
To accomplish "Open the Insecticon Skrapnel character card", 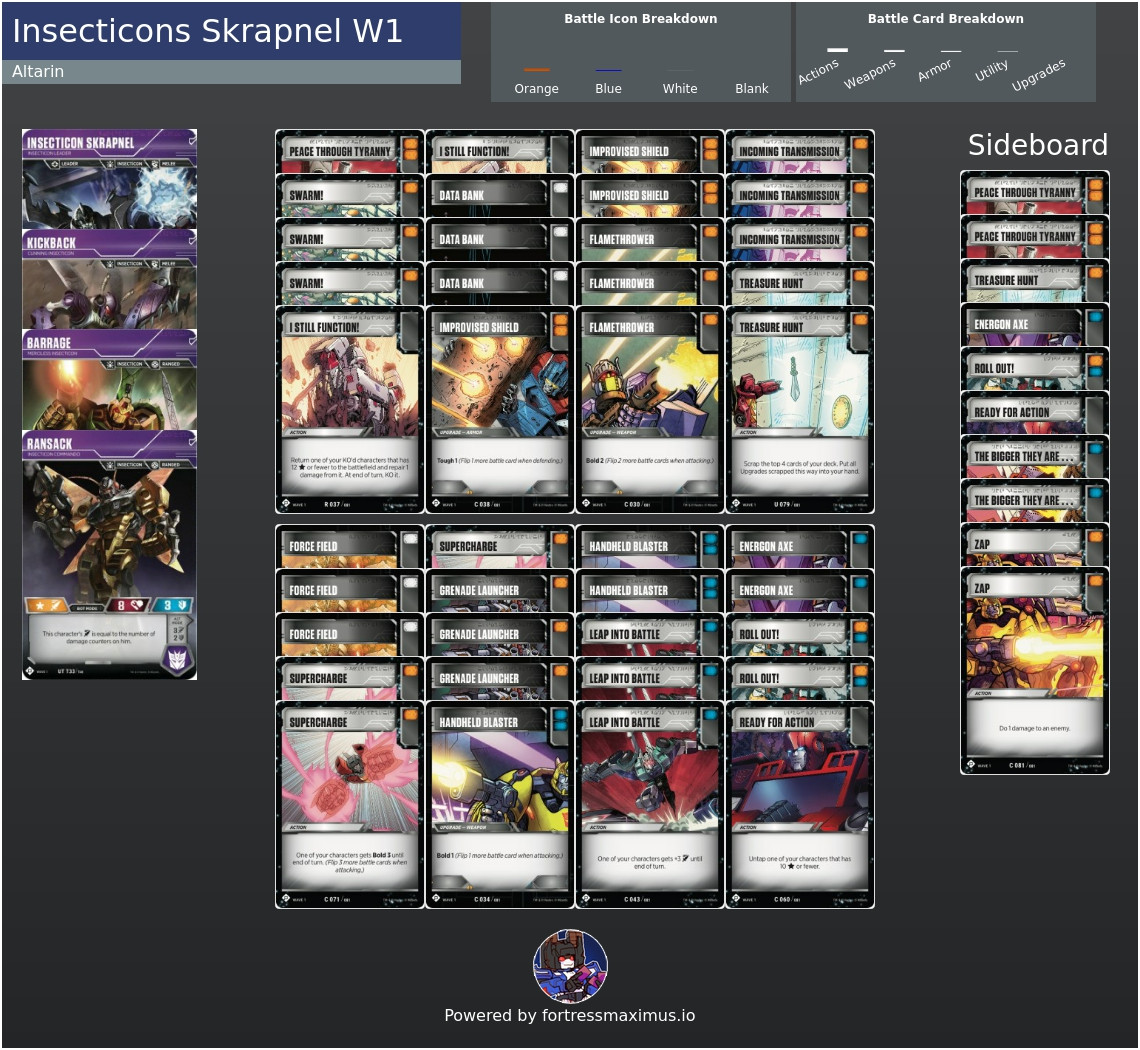I will click(x=109, y=179).
